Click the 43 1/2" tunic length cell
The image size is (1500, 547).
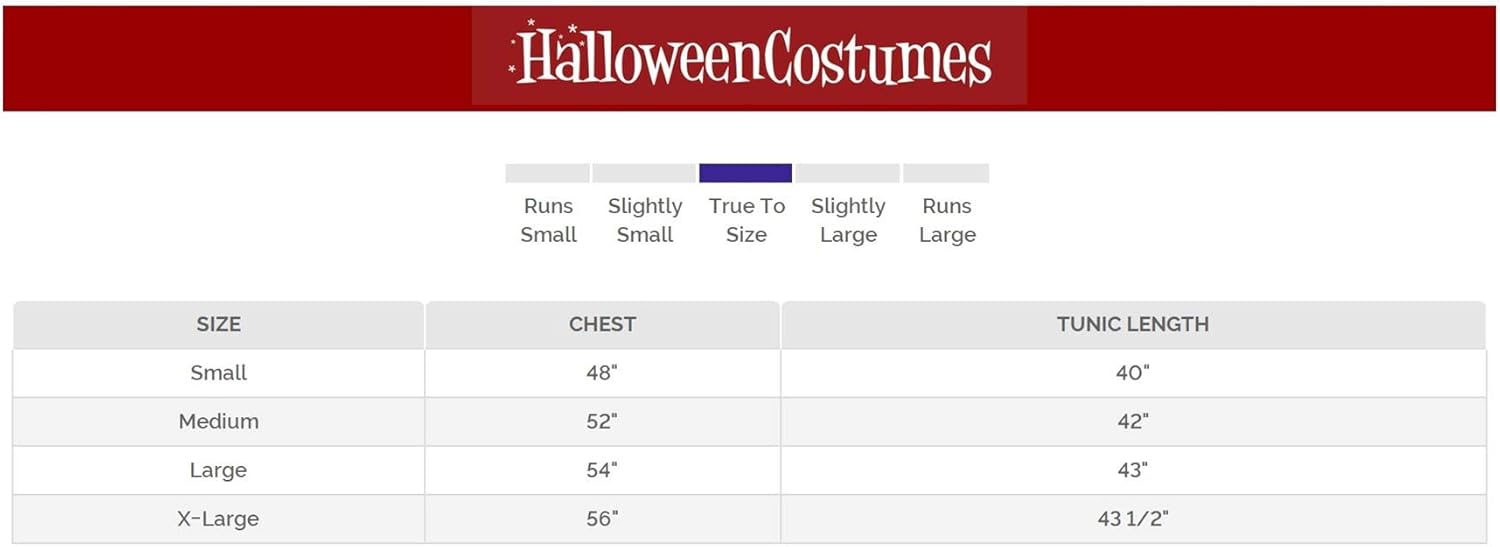pos(1132,519)
